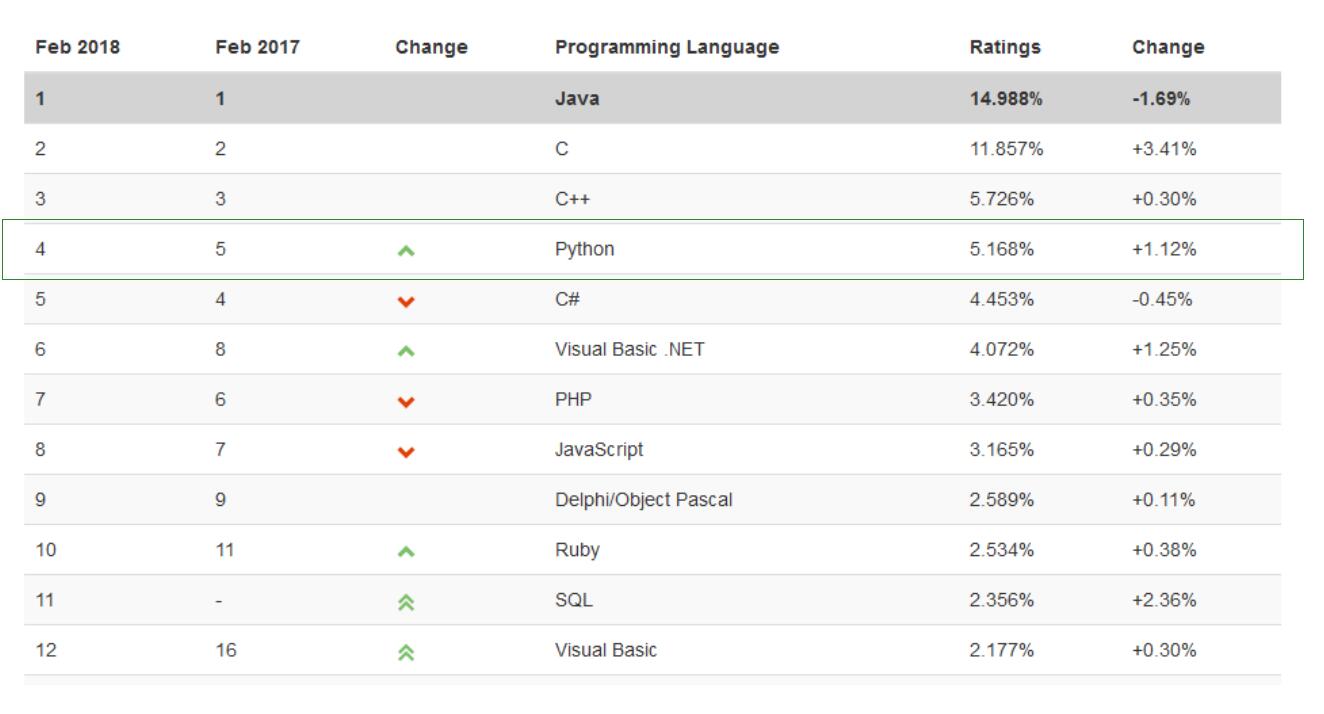Select the Feb 2017 column header

tap(257, 47)
